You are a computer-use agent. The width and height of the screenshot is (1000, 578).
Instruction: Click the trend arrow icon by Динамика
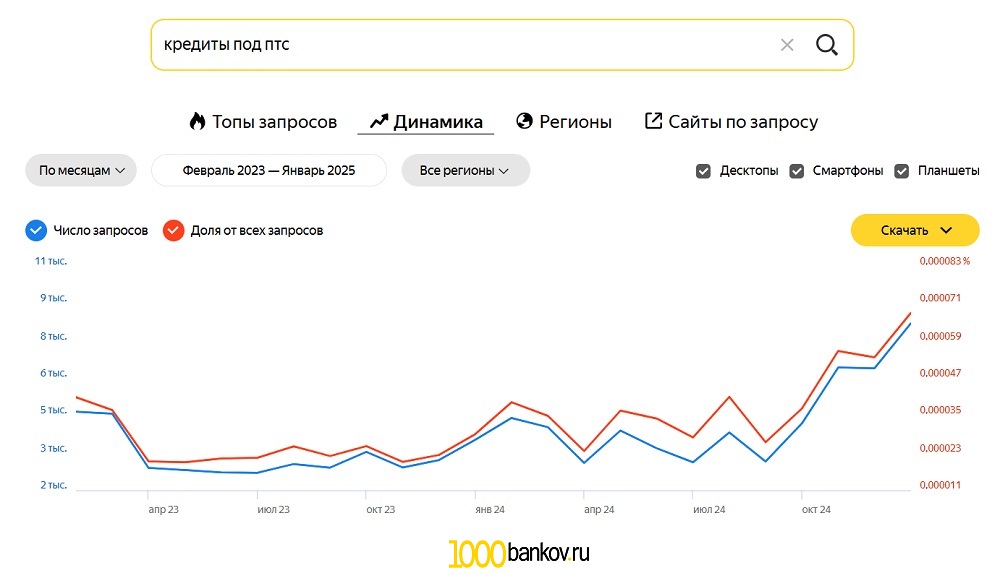(x=378, y=122)
